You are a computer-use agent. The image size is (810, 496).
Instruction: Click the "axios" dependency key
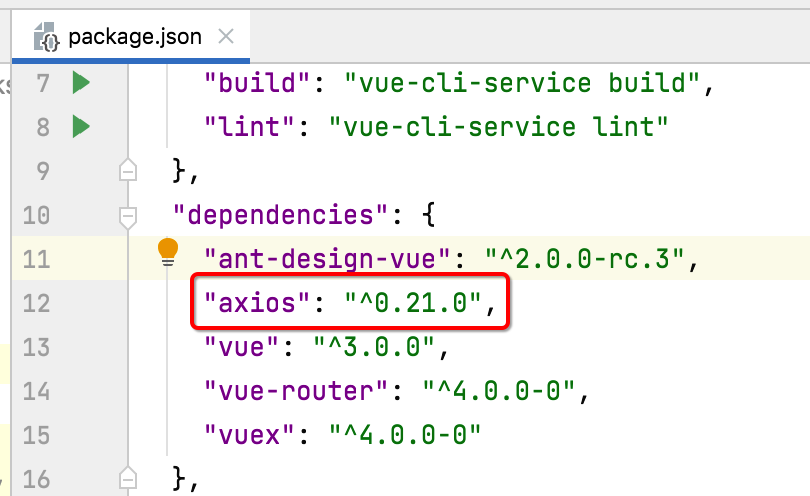click(257, 302)
